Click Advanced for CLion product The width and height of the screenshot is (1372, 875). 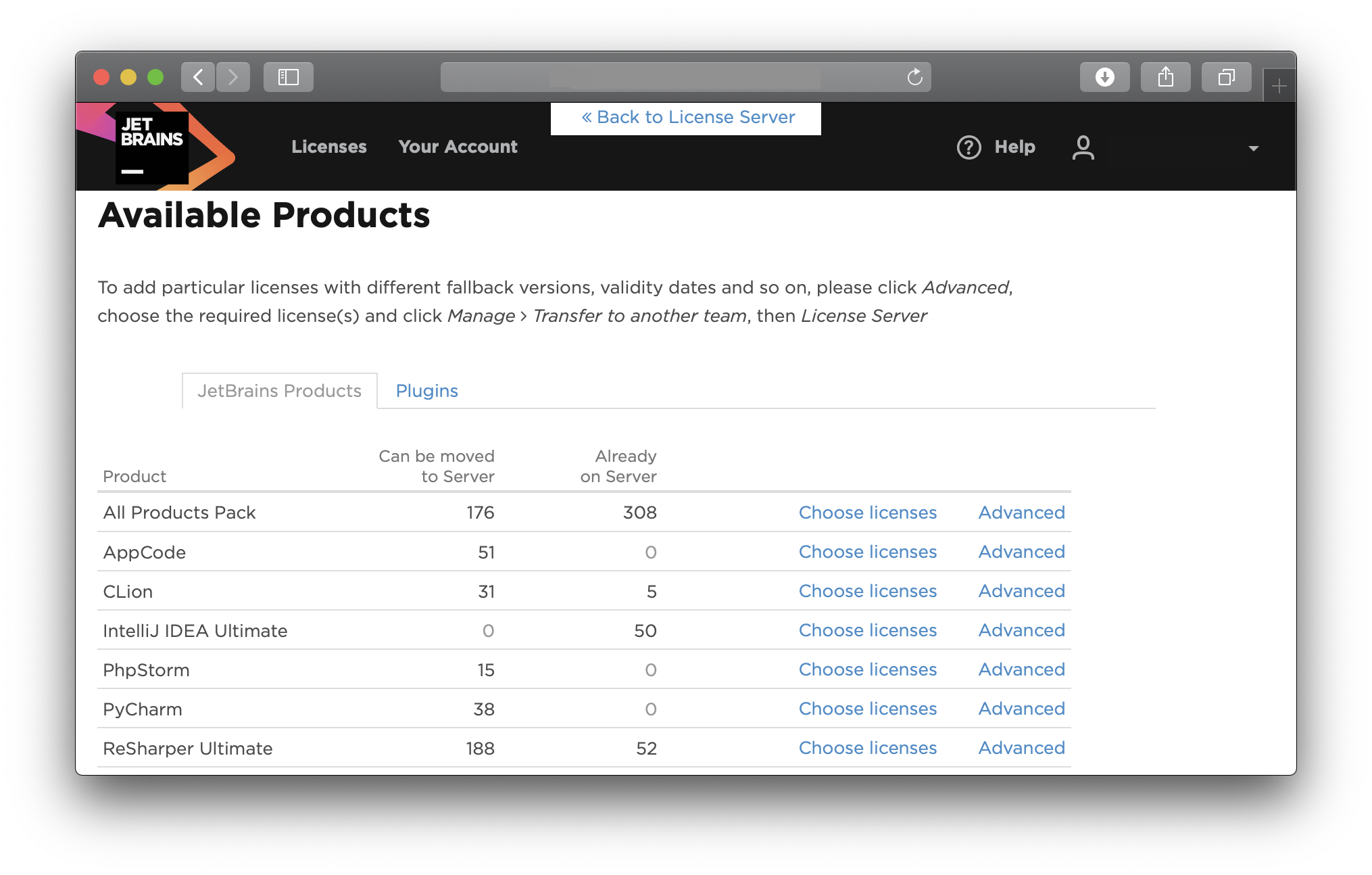click(x=1021, y=591)
